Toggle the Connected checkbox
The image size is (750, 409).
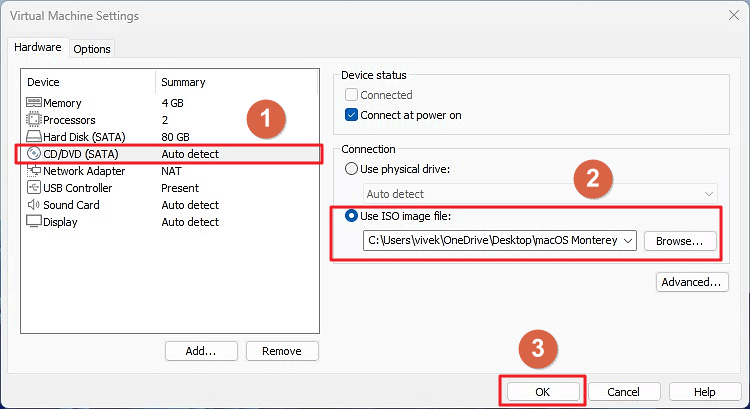tap(351, 95)
